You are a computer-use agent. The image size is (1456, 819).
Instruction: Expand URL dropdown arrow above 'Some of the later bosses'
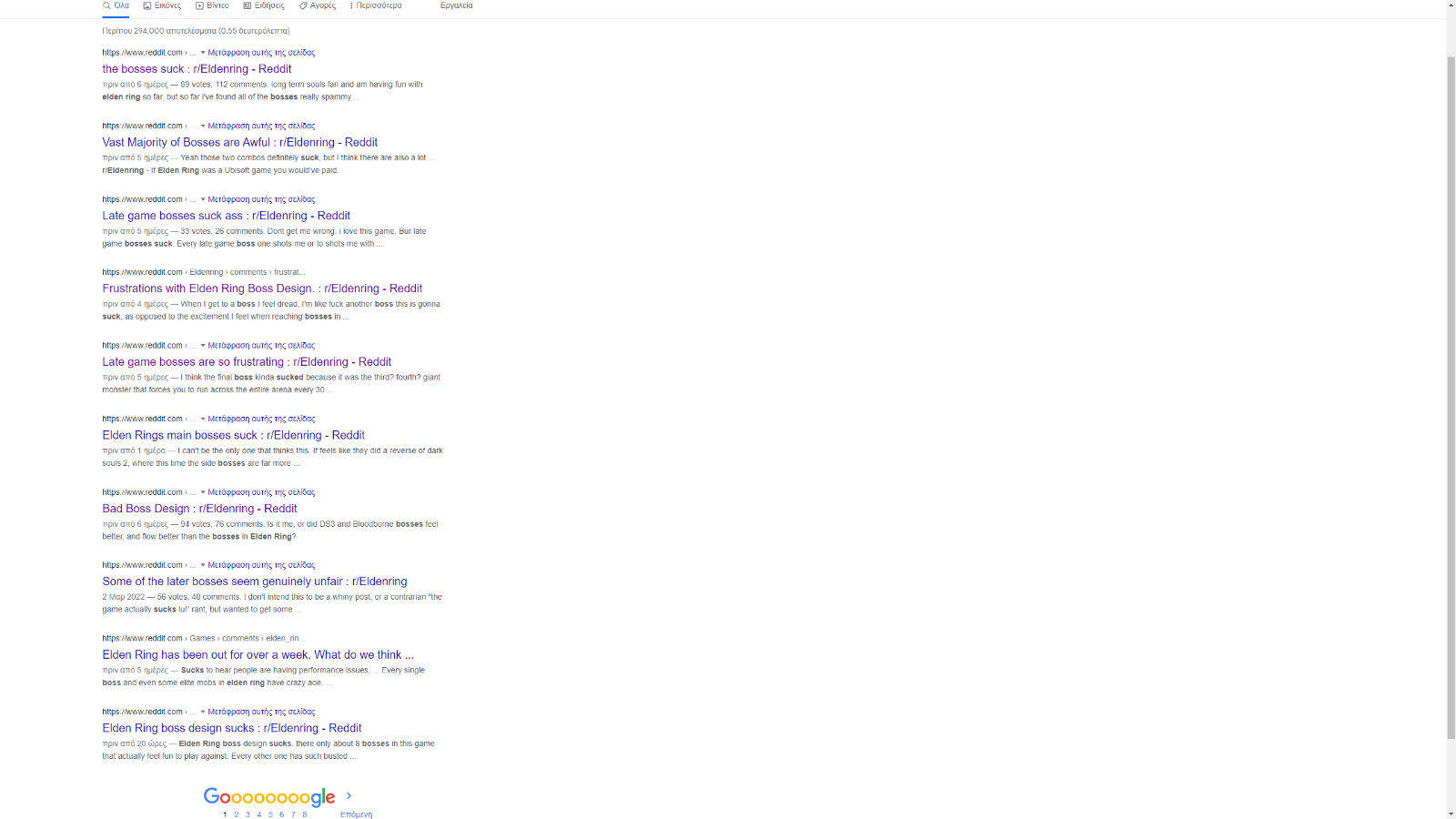pyautogui.click(x=203, y=565)
